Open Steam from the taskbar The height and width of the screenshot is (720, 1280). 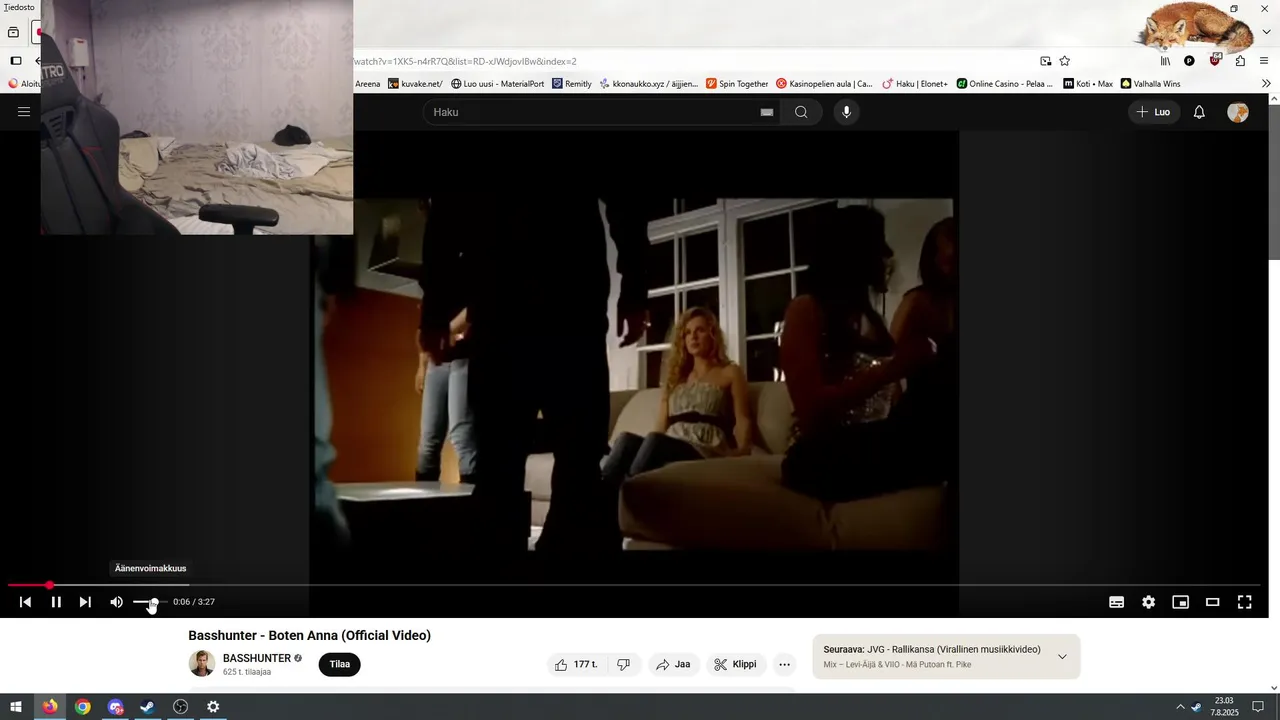pyautogui.click(x=147, y=707)
